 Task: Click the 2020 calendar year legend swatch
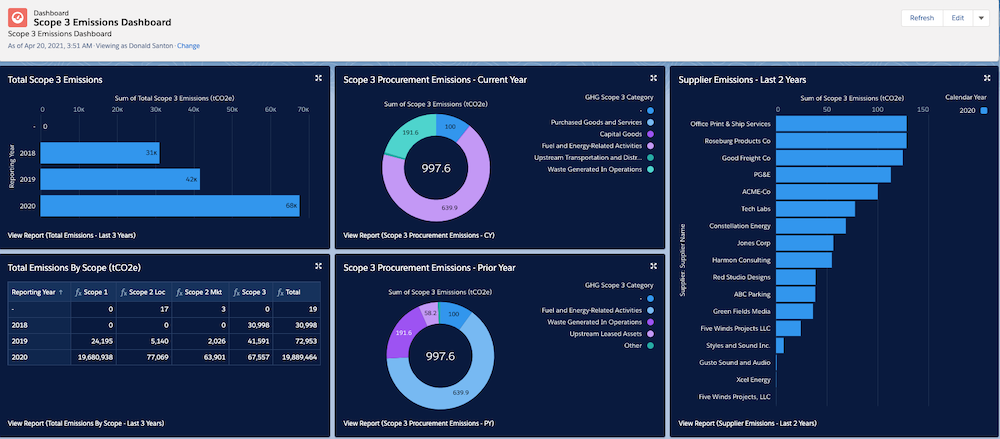pyautogui.click(x=983, y=111)
